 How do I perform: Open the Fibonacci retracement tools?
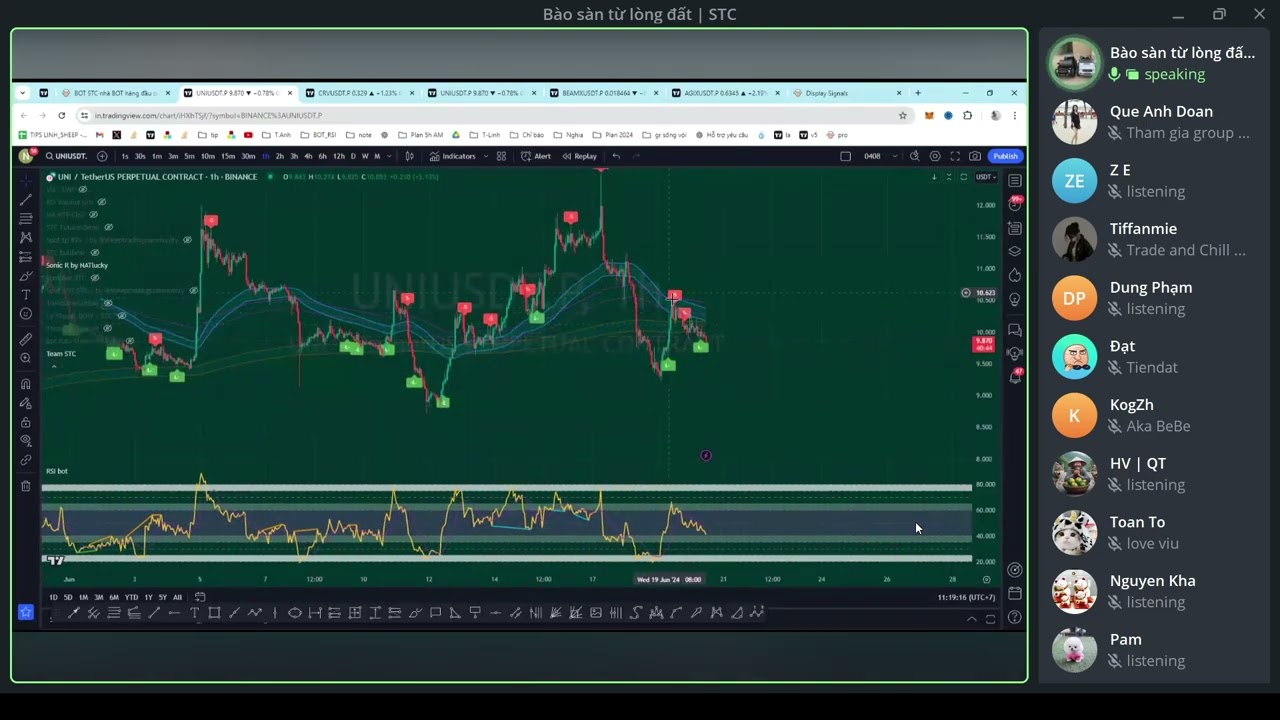pos(26,218)
